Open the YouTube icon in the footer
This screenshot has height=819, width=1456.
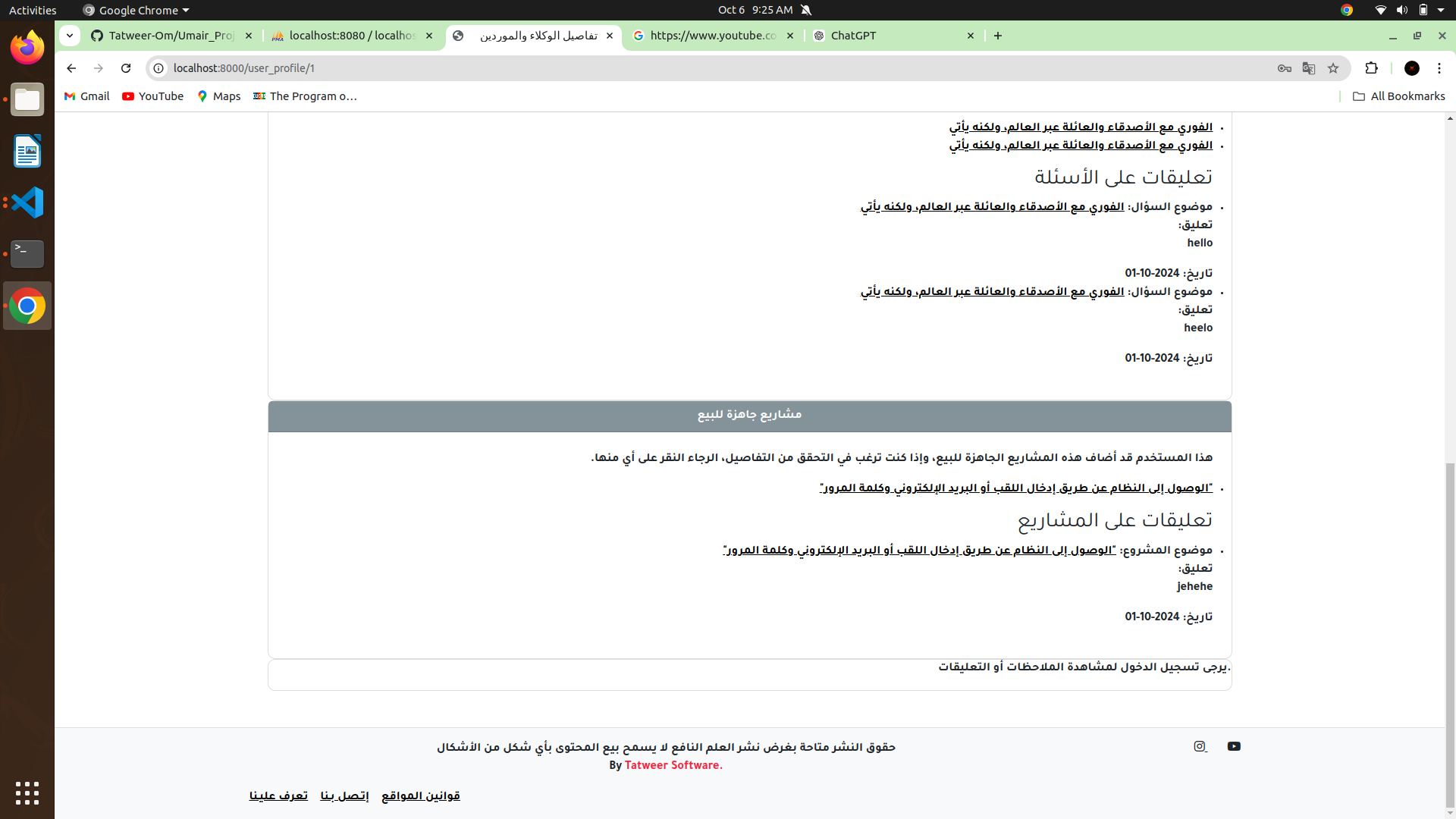coord(1234,746)
